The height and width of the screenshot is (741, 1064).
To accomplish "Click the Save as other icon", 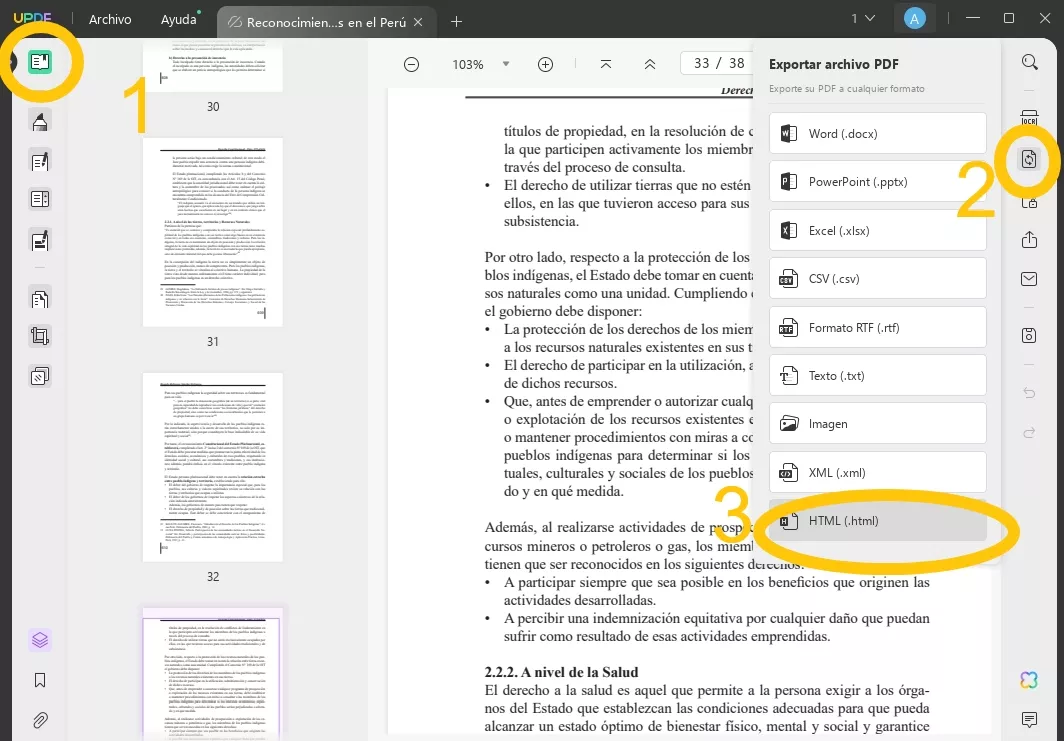I will click(1029, 335).
